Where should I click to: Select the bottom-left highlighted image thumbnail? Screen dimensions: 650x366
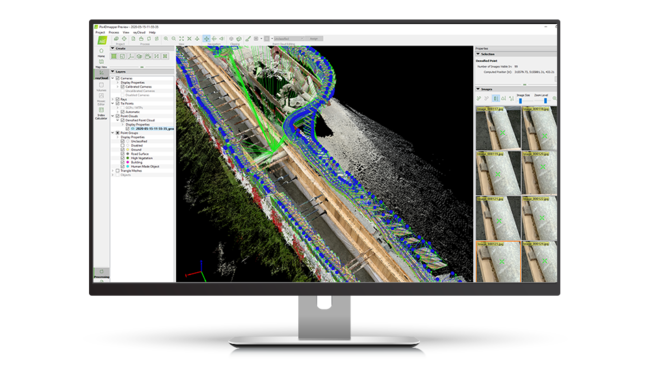coord(498,262)
